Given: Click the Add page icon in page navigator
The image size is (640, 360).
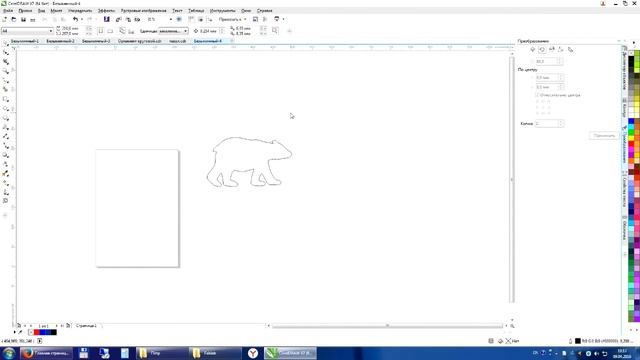Looking at the screenshot, I should pyautogui.click(x=19, y=326).
